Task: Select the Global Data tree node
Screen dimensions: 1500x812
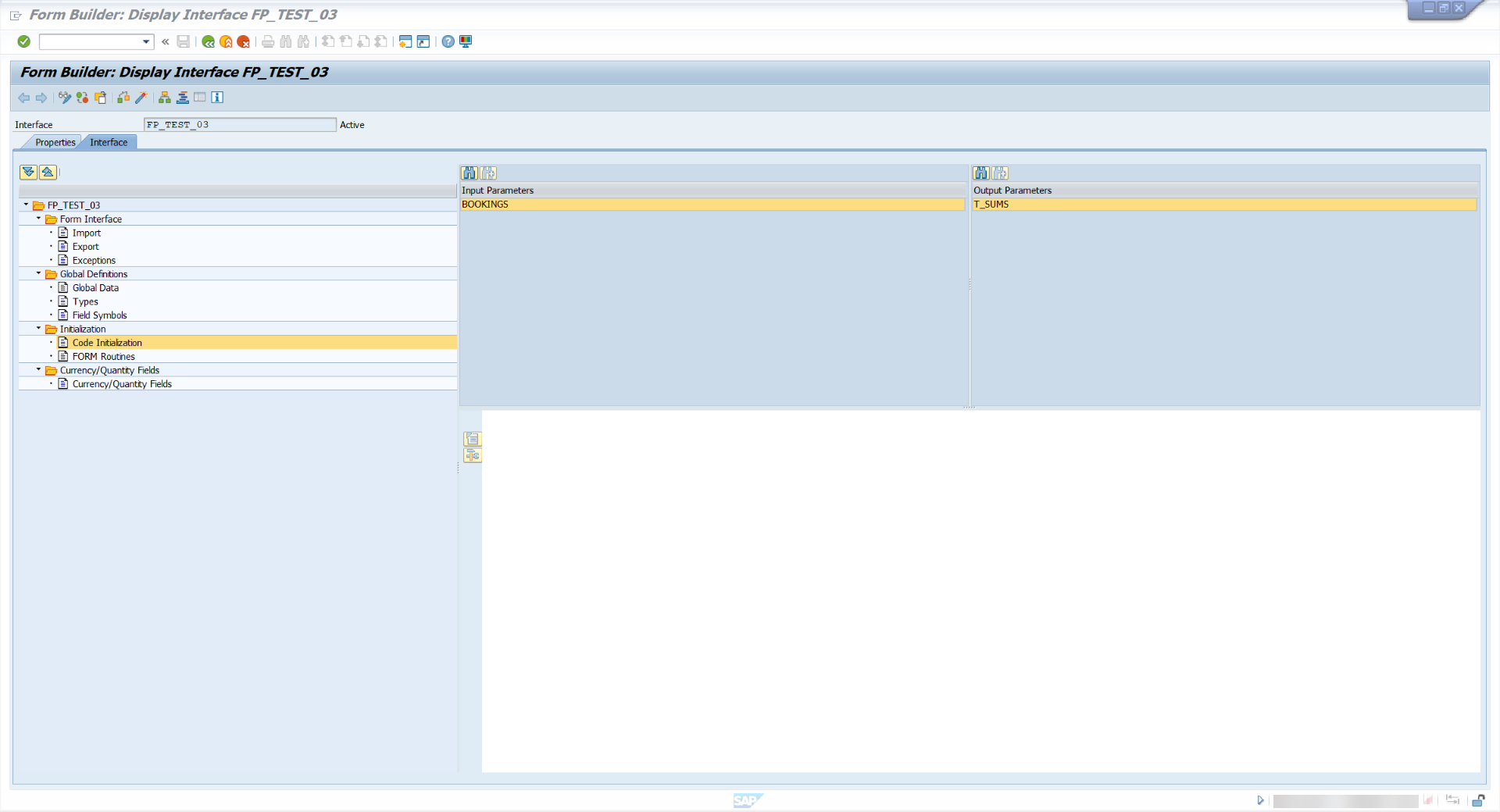Action: coord(95,288)
